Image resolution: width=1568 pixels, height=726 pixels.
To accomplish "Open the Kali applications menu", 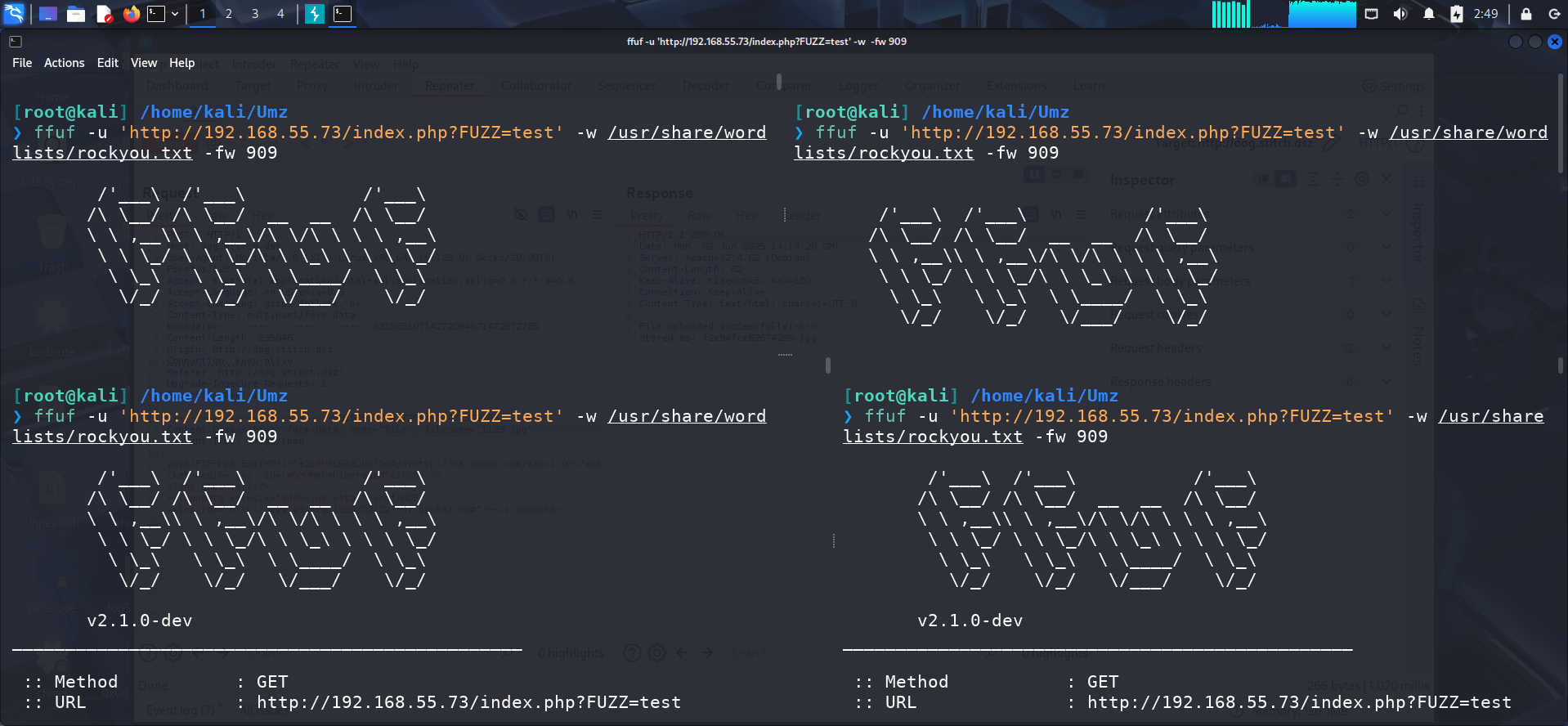I will [x=14, y=13].
